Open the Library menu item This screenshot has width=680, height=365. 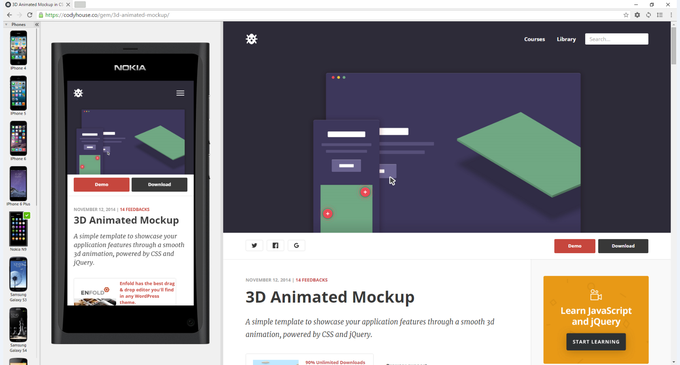coord(566,39)
